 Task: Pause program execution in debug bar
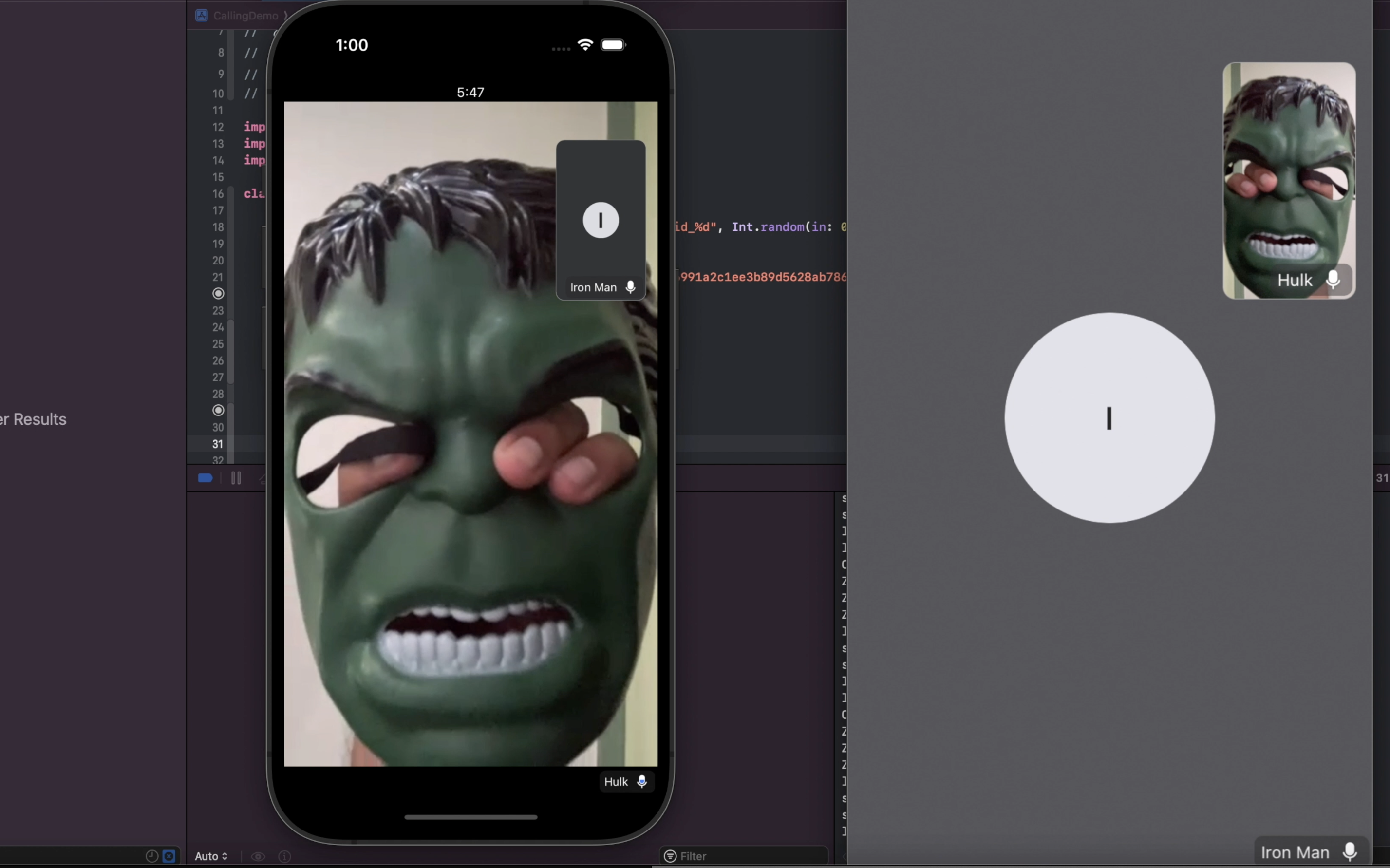236,478
